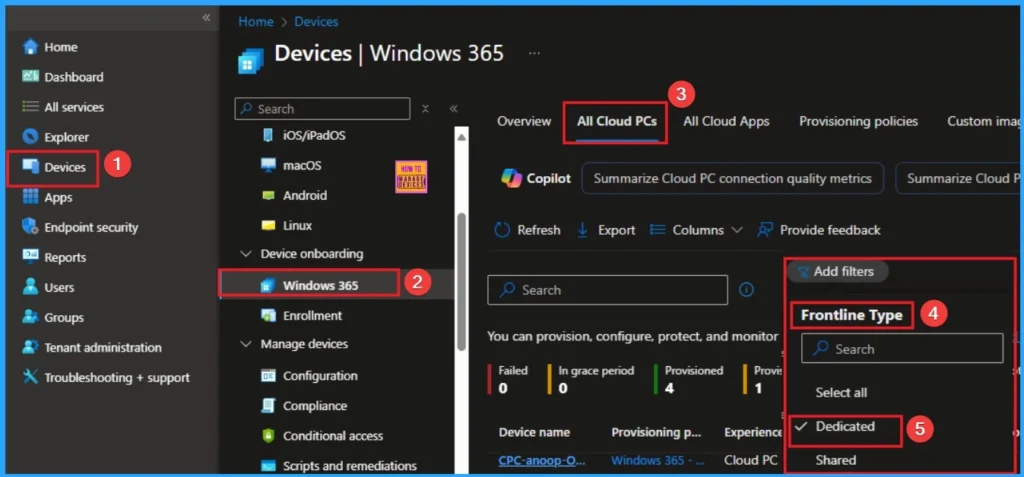Switch to All Cloud Apps tab
1024x477 pixels.
pos(726,121)
